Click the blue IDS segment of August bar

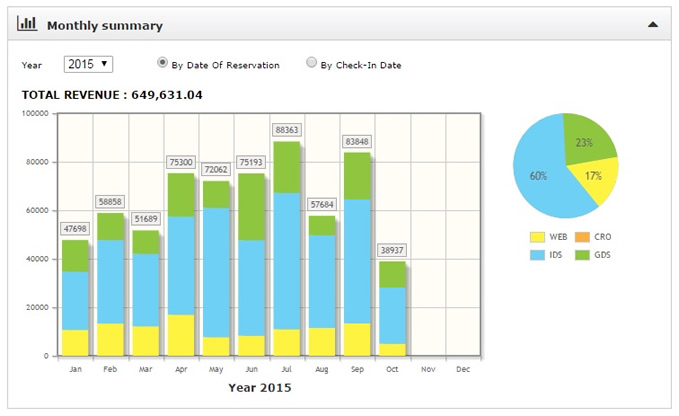click(x=322, y=282)
